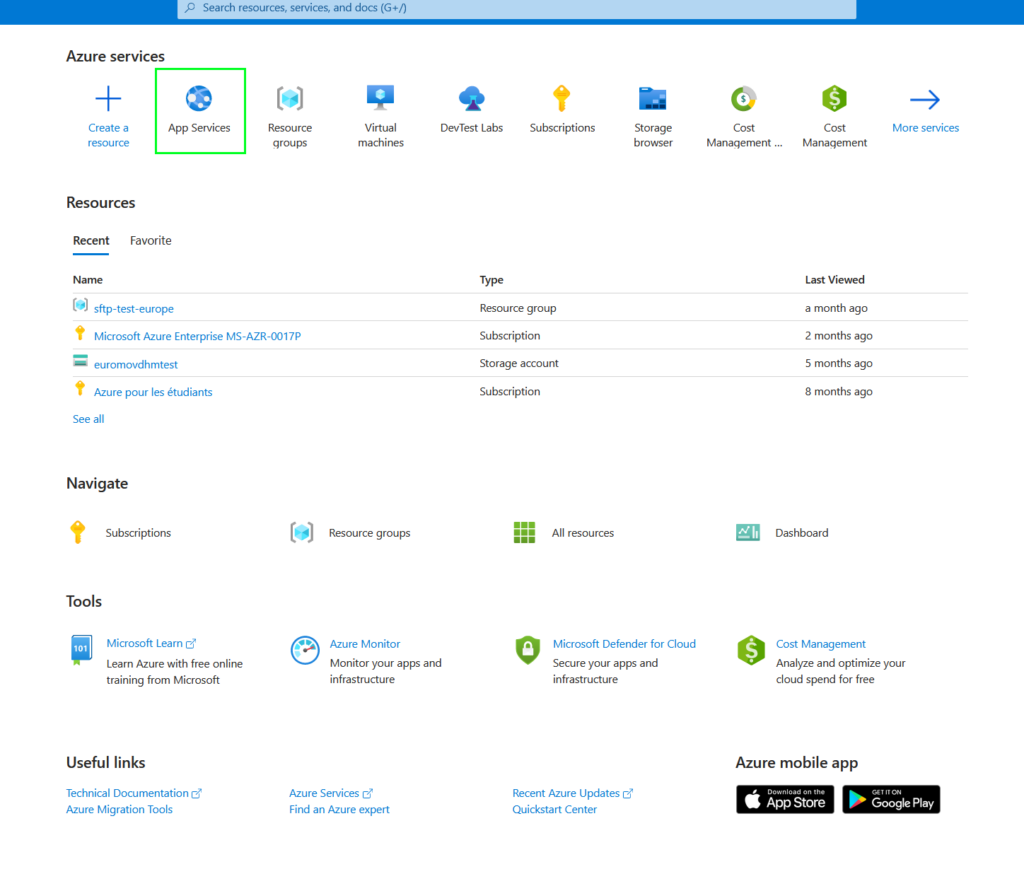
Task: Click the Microsoft Learn 101 icon
Action: click(81, 650)
